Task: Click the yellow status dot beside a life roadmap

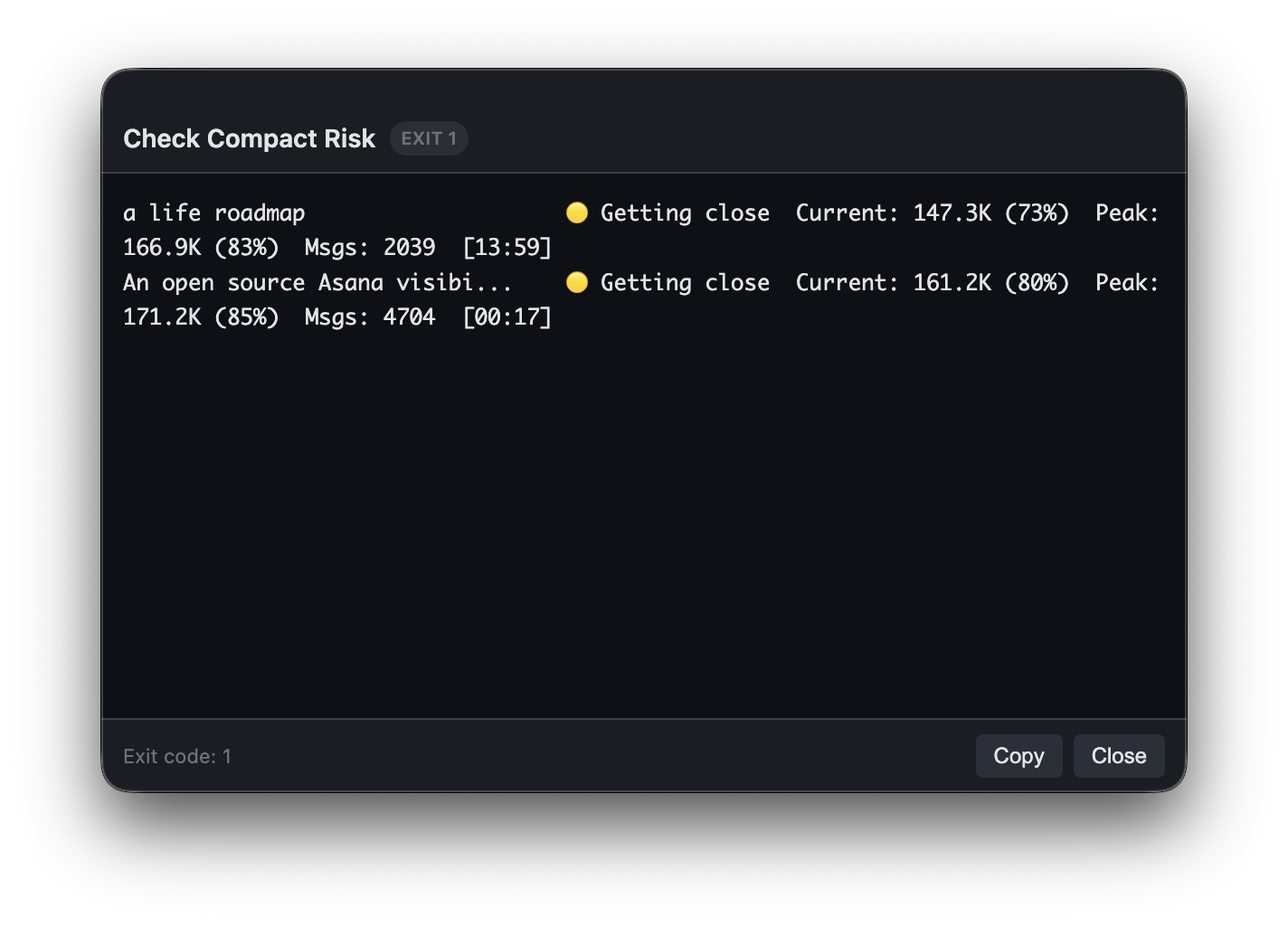Action: point(577,212)
